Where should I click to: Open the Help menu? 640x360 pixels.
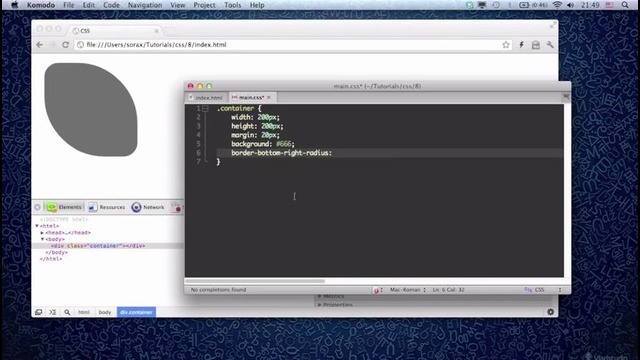pyautogui.click(x=257, y=5)
